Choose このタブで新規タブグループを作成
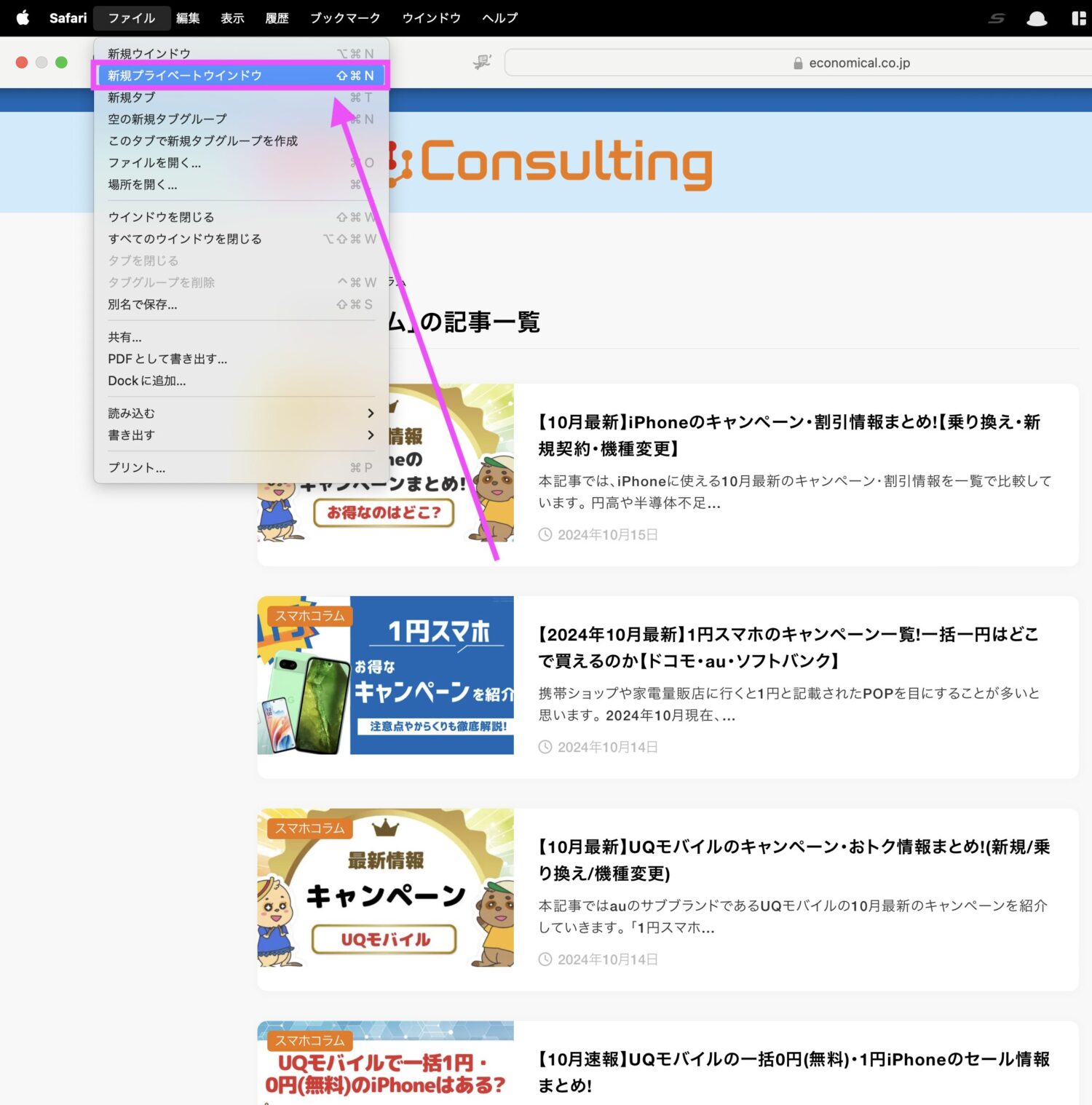The height and width of the screenshot is (1105, 1092). 241,140
